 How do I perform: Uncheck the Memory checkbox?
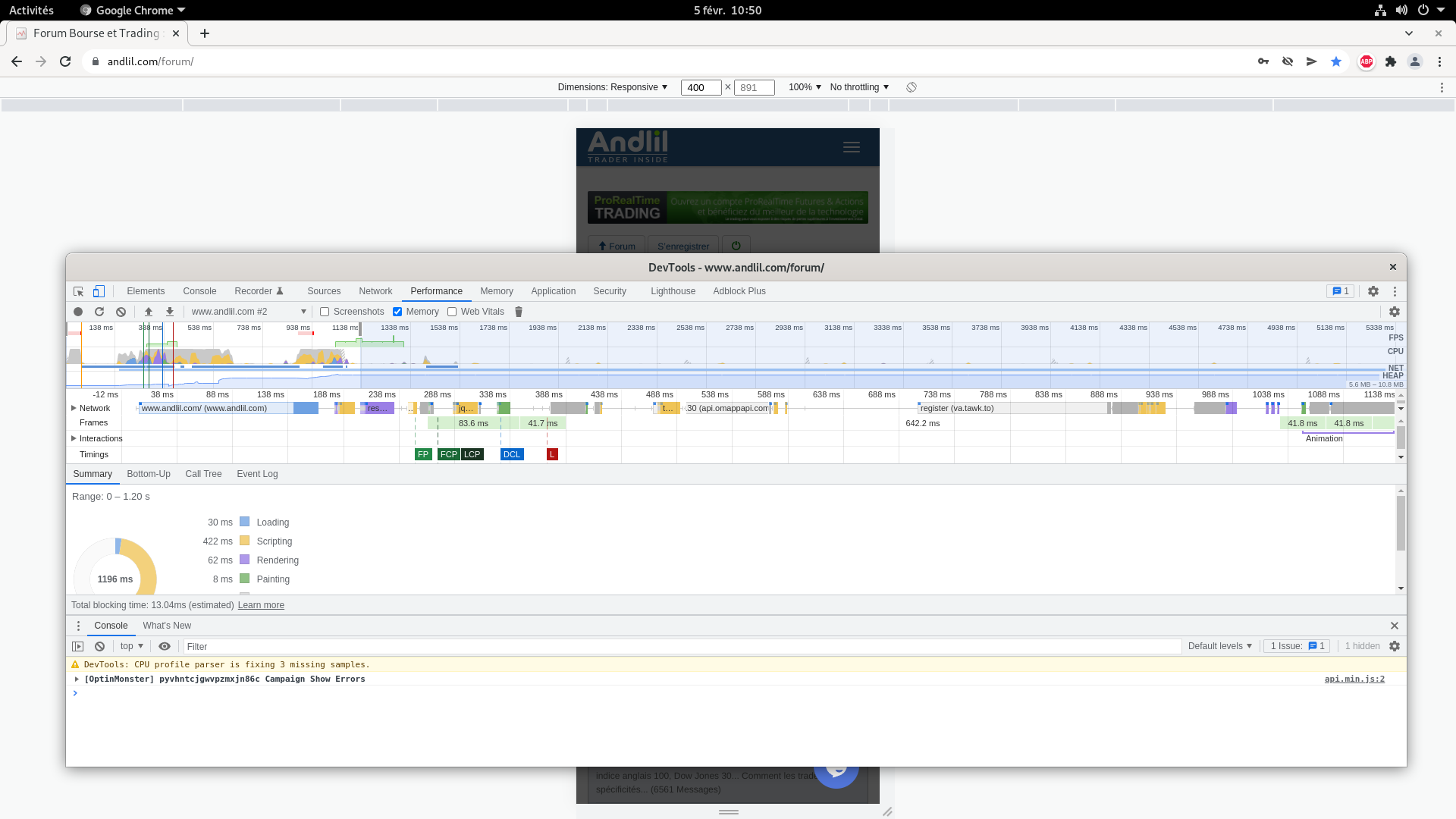pyautogui.click(x=397, y=312)
